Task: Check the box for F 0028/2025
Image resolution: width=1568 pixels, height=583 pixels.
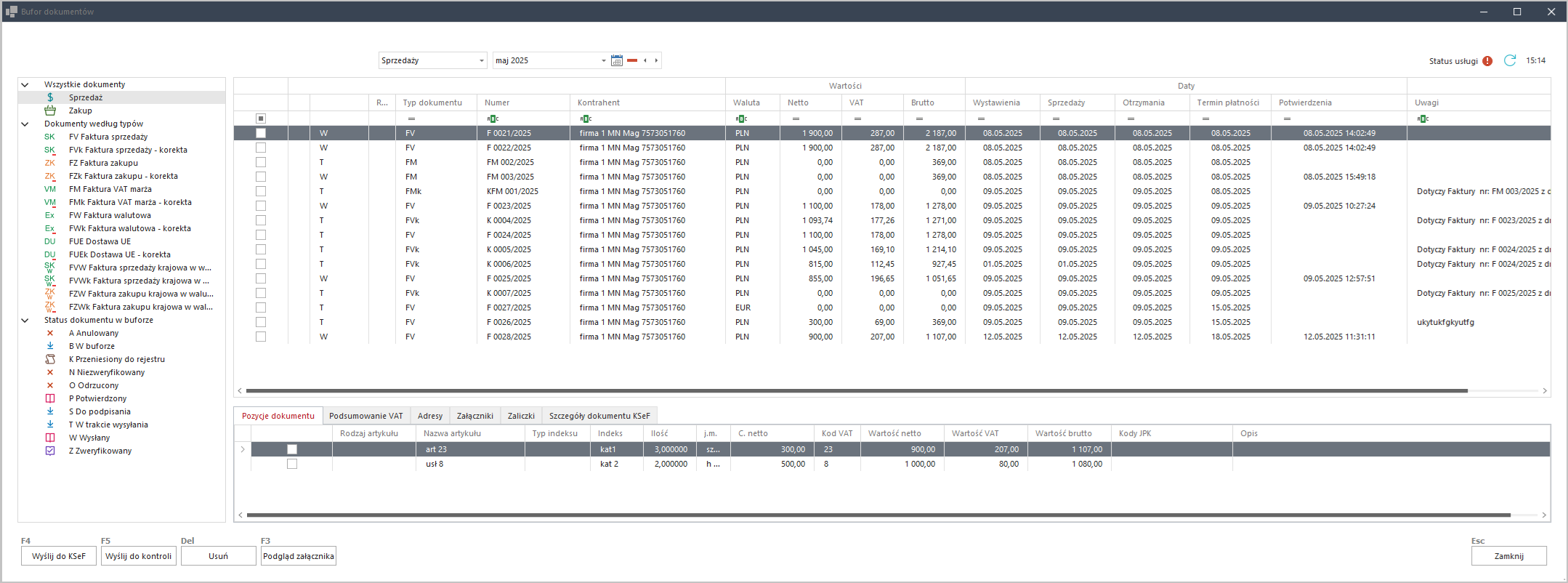Action: tap(261, 337)
